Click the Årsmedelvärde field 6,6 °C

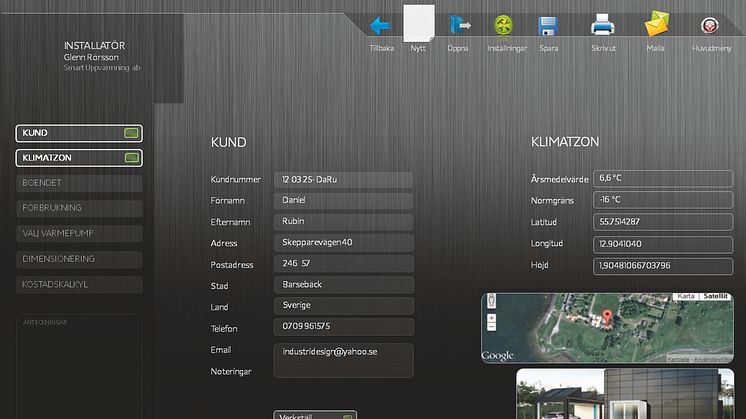[x=663, y=178]
